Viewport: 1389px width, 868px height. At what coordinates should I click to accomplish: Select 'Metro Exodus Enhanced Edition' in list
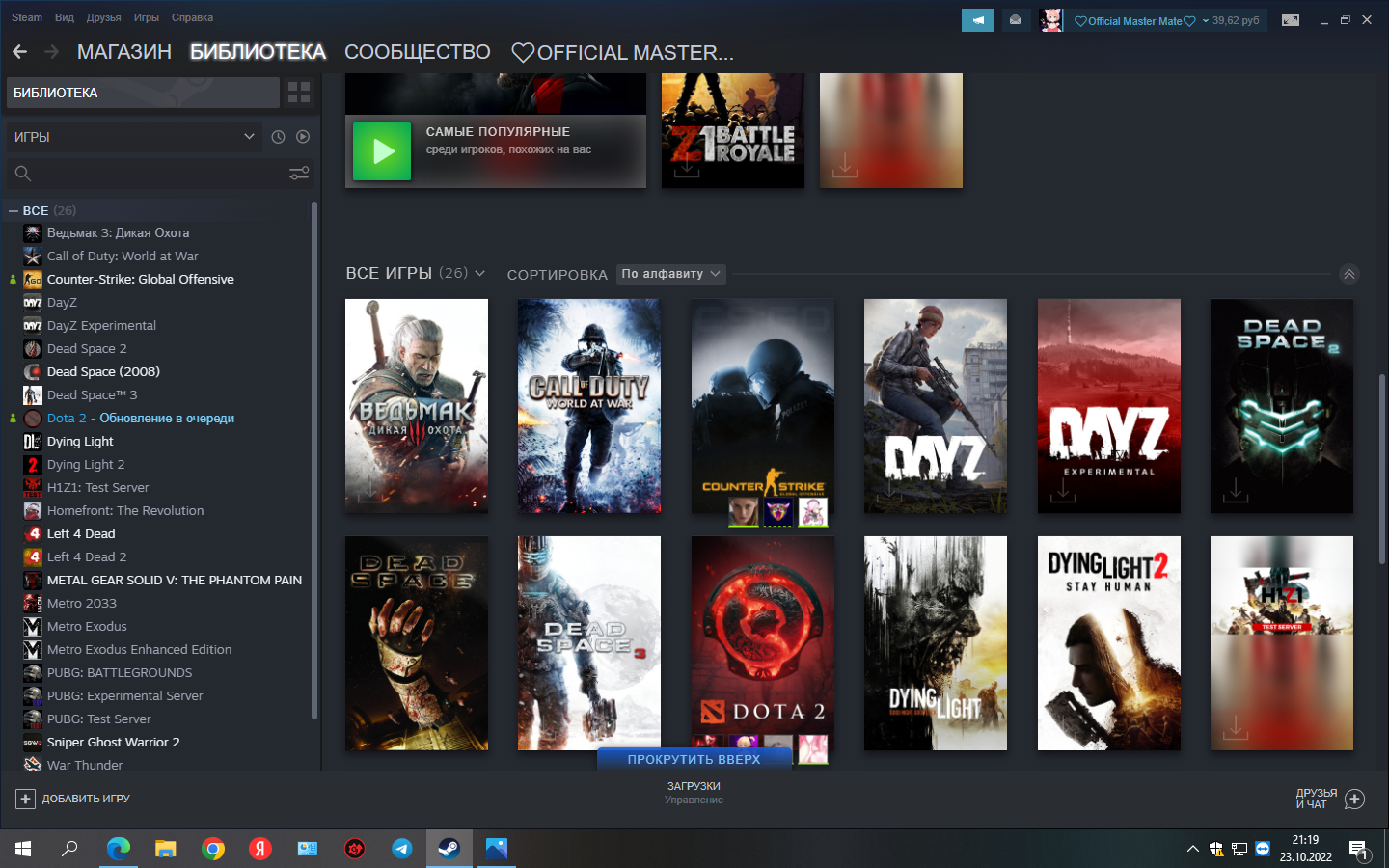pyautogui.click(x=139, y=650)
